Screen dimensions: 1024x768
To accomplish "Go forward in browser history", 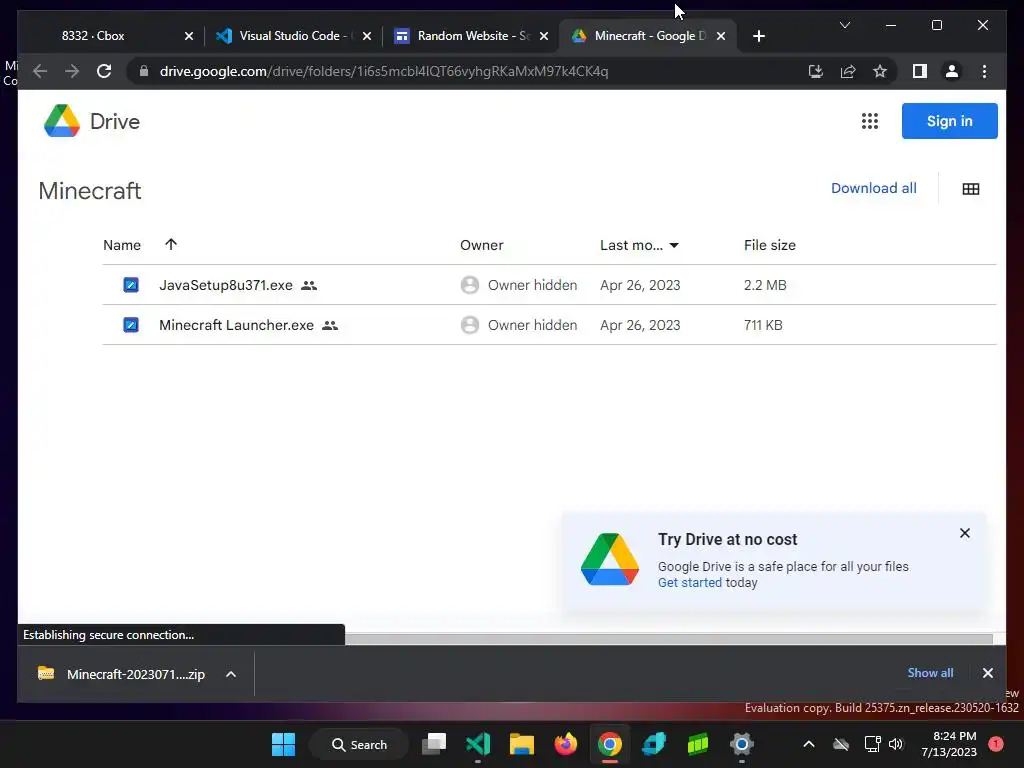I will pyautogui.click(x=72, y=71).
